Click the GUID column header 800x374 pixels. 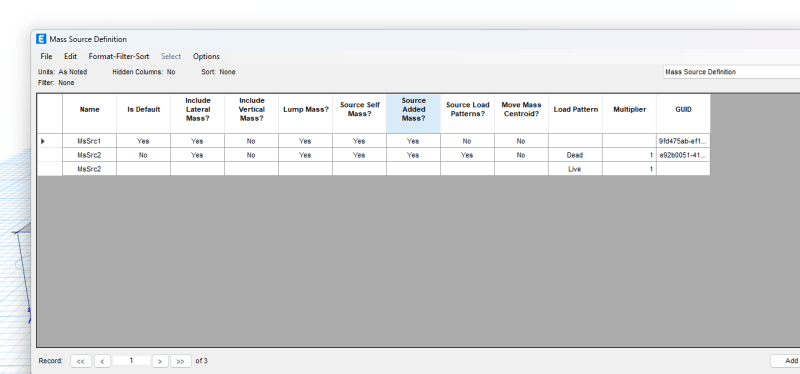pyautogui.click(x=684, y=113)
